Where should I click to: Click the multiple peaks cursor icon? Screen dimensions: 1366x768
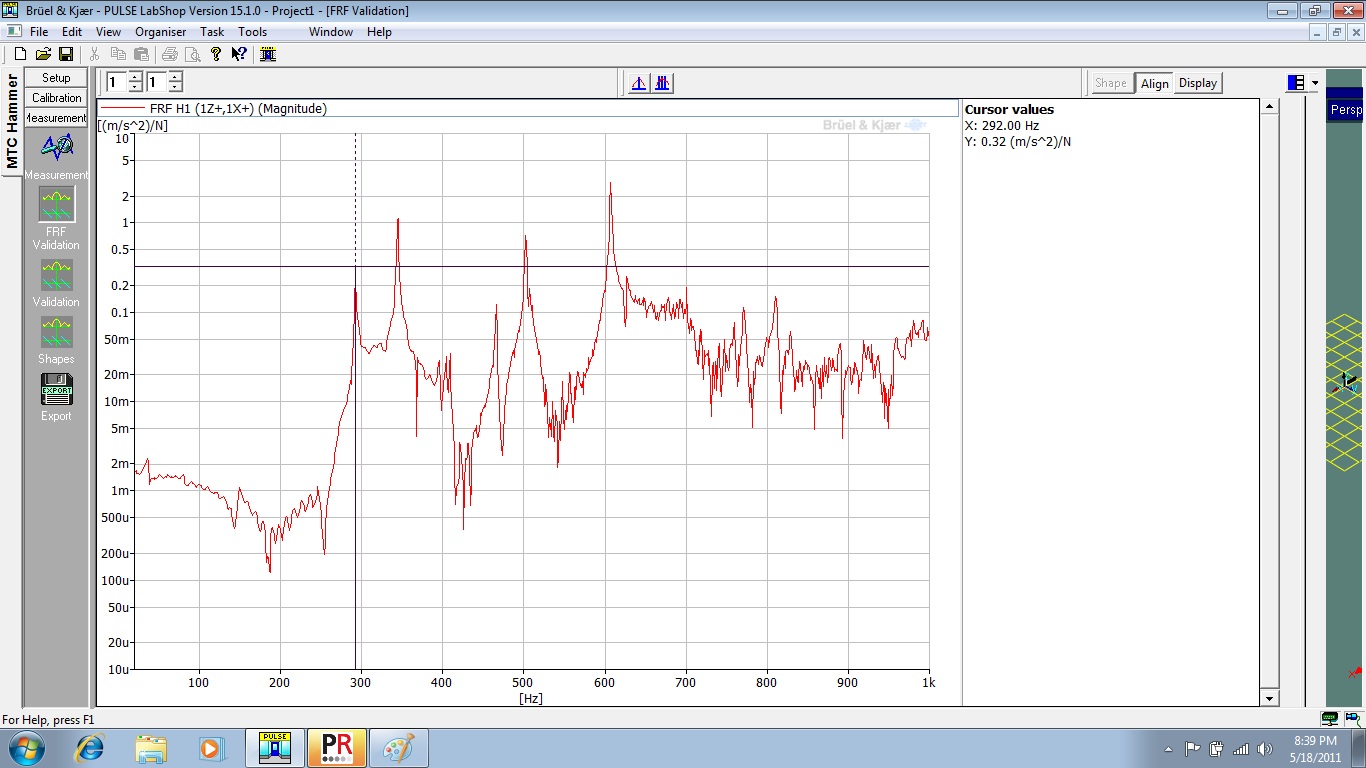pyautogui.click(x=662, y=83)
